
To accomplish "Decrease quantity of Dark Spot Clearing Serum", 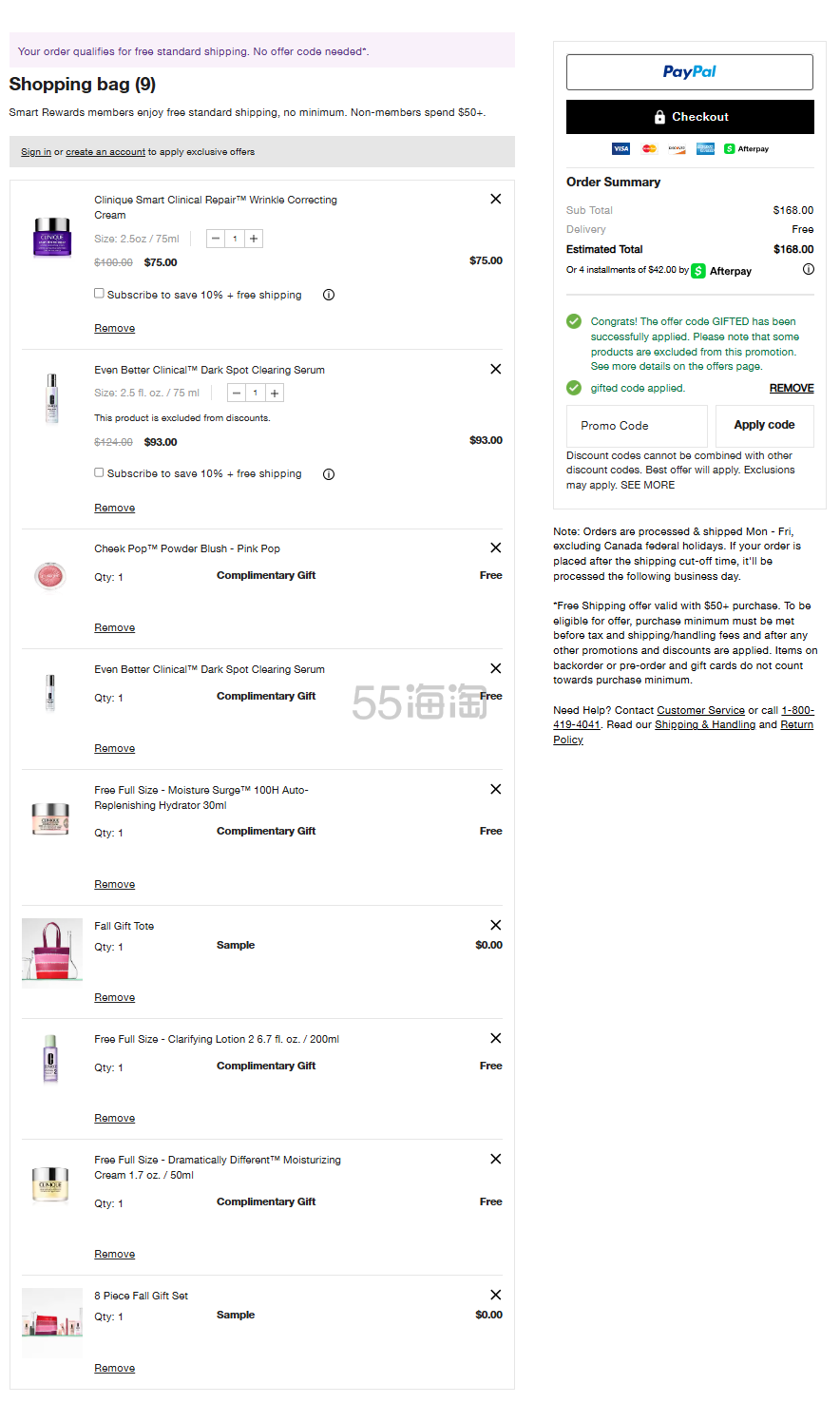I will click(237, 393).
